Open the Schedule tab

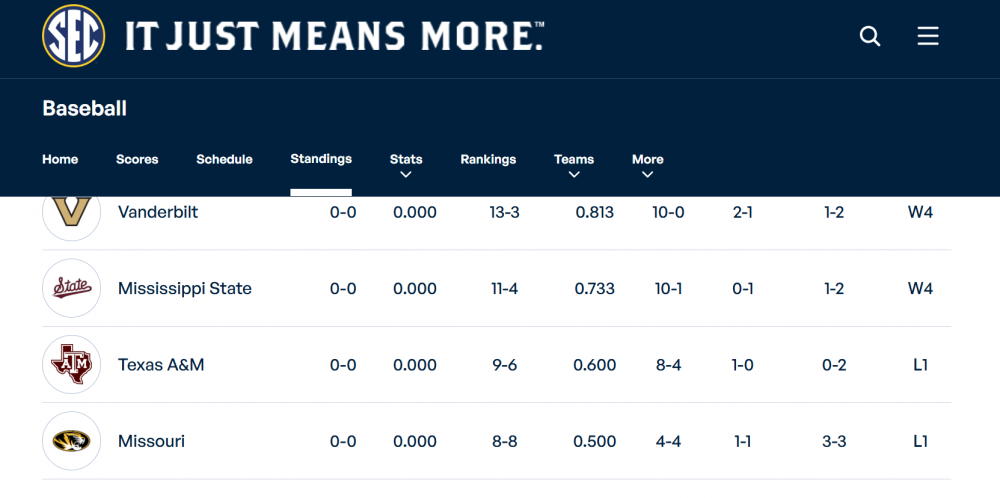[x=224, y=159]
